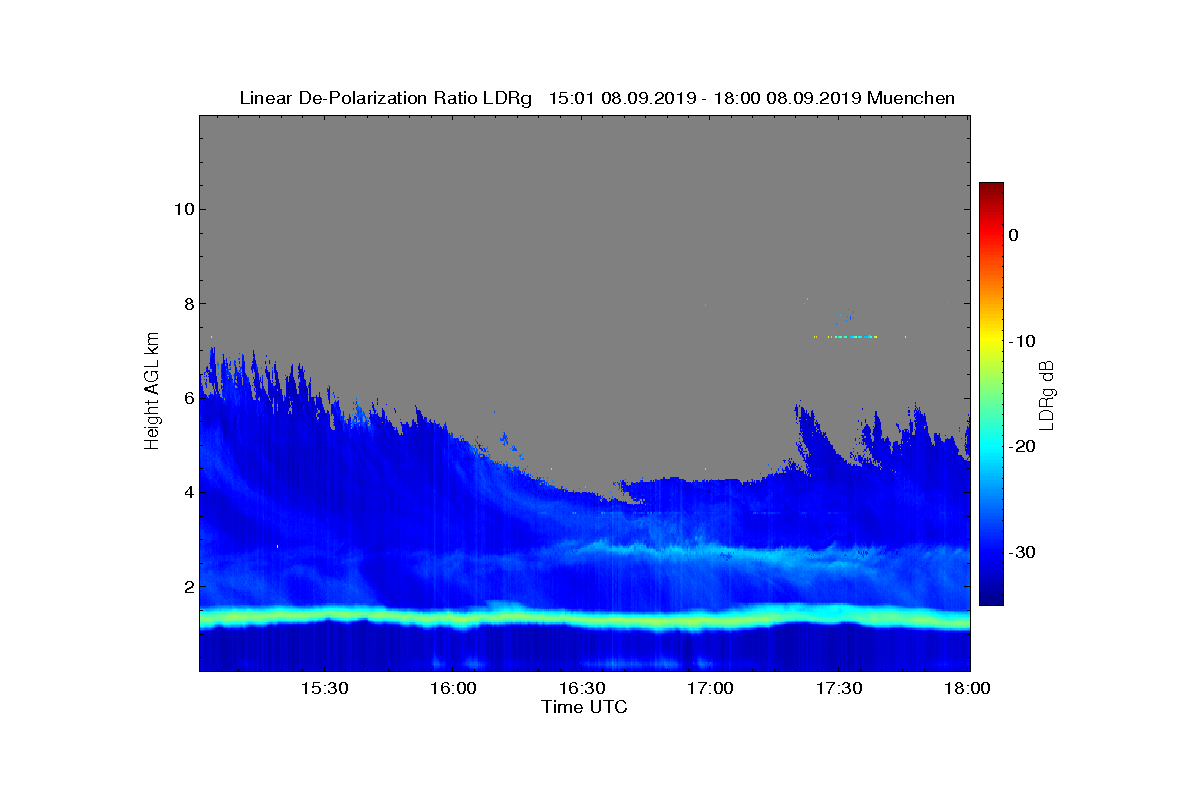Click the 18:00 time tick label
Screen dimensions: 1200x800
click(968, 688)
